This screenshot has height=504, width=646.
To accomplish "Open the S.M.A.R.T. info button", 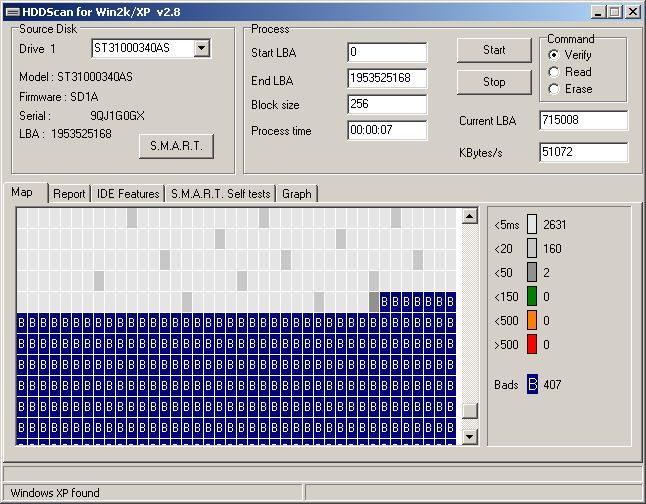I will coord(176,146).
